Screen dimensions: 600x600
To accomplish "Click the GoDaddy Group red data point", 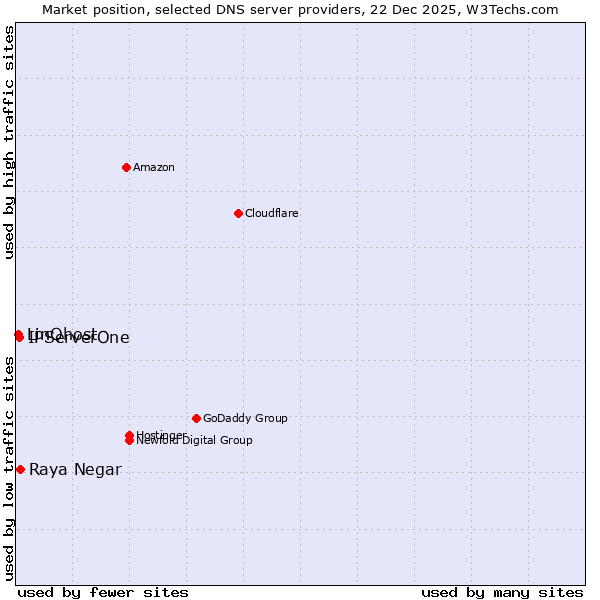I will point(196,418).
